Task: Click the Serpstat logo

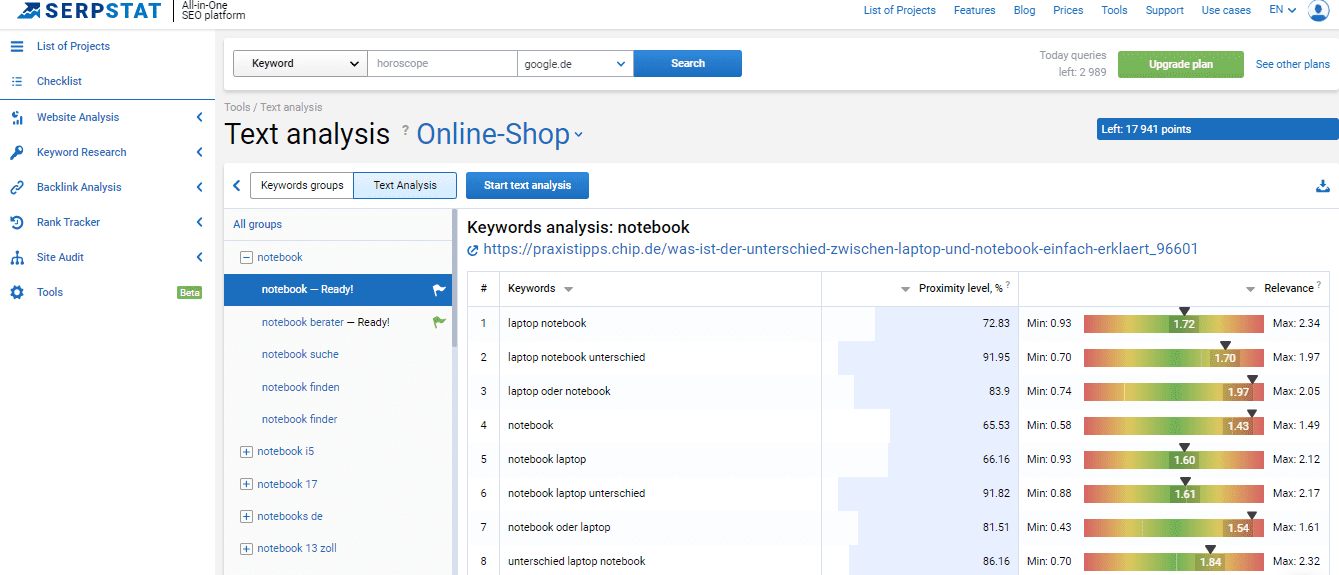Action: tap(88, 11)
